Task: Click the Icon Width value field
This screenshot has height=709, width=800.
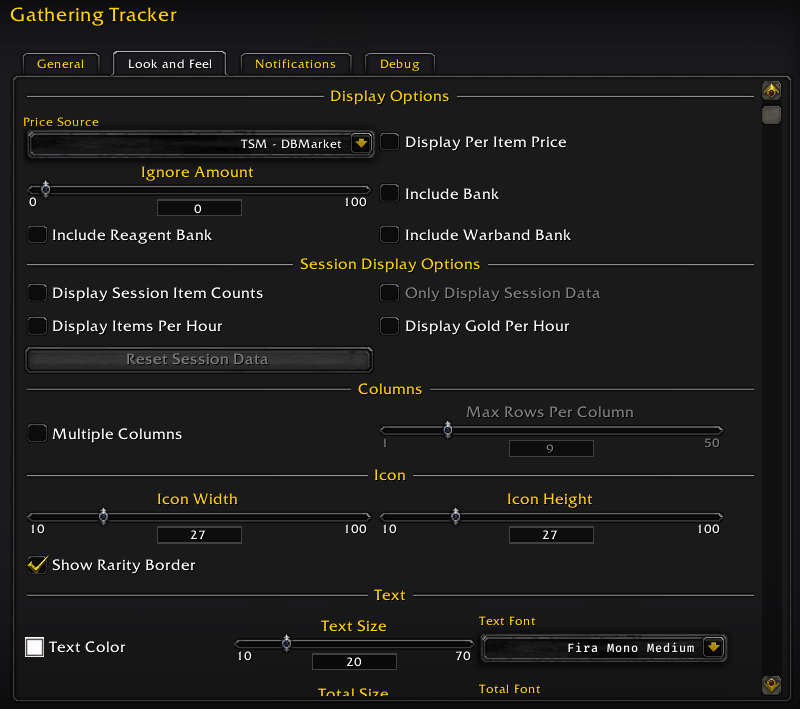Action: (199, 535)
